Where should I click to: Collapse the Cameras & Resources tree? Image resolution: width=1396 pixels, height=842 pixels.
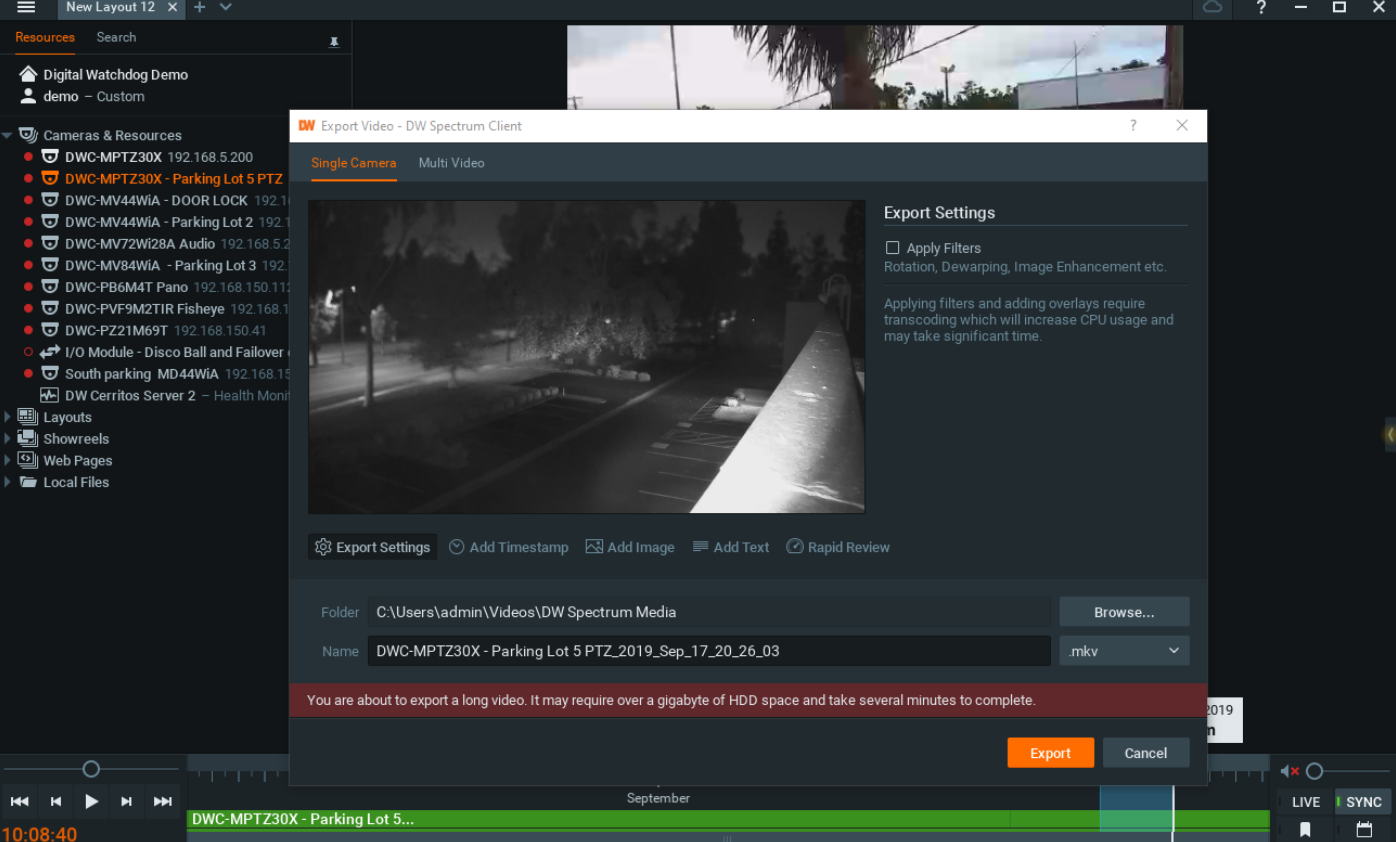(8, 135)
